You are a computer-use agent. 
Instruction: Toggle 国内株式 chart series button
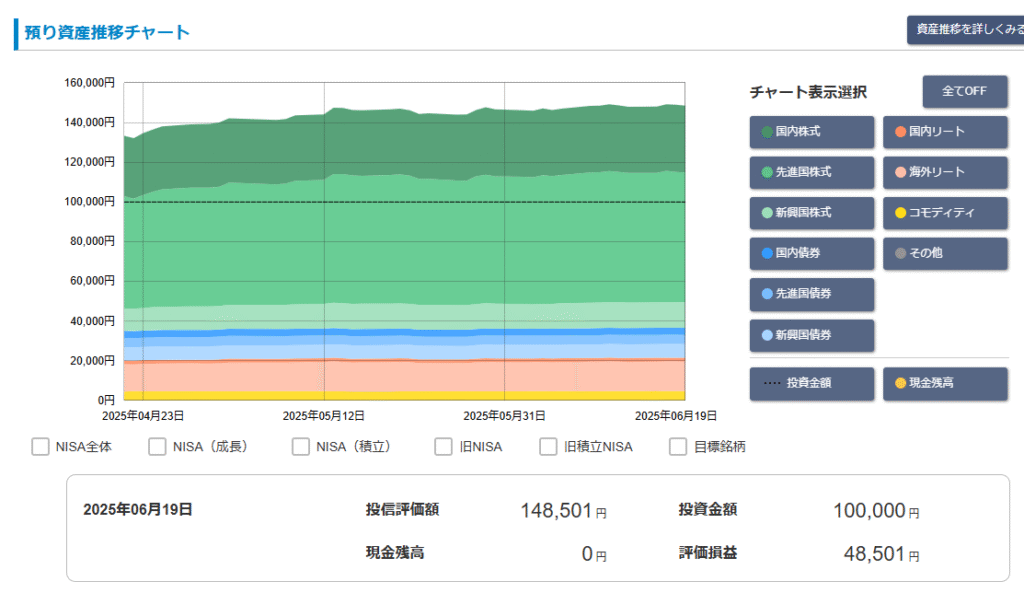pyautogui.click(x=811, y=132)
